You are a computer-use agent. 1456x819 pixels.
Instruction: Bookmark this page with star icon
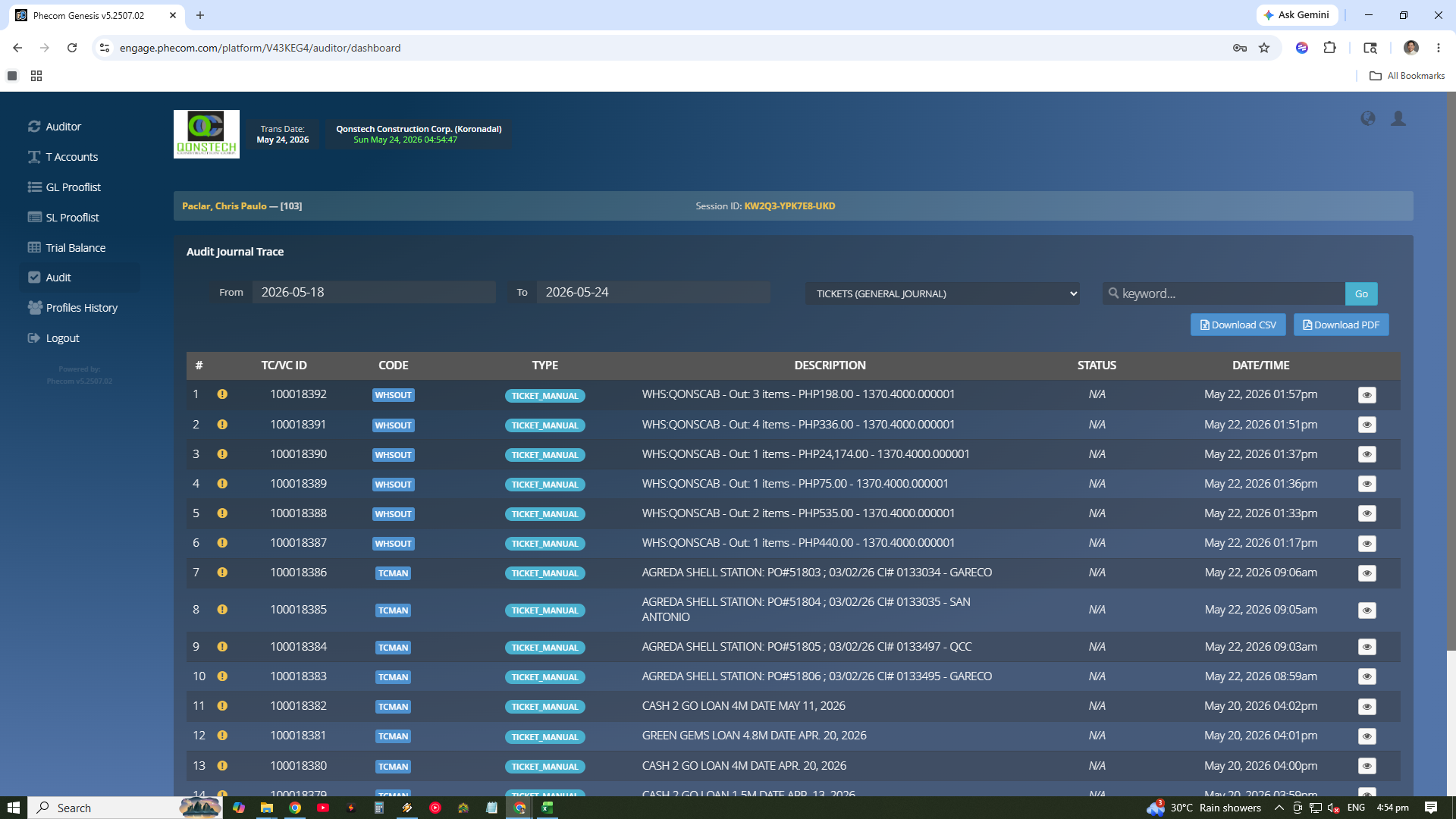coord(1264,48)
